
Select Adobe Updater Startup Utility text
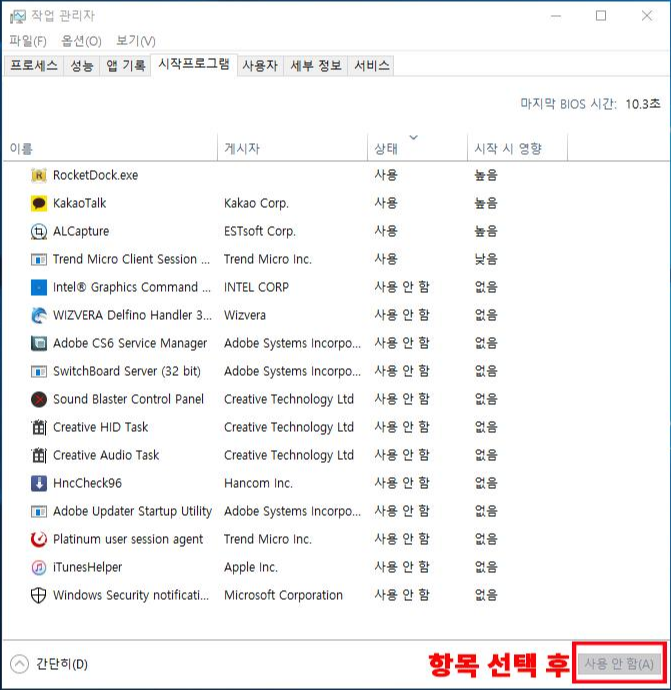(x=132, y=511)
